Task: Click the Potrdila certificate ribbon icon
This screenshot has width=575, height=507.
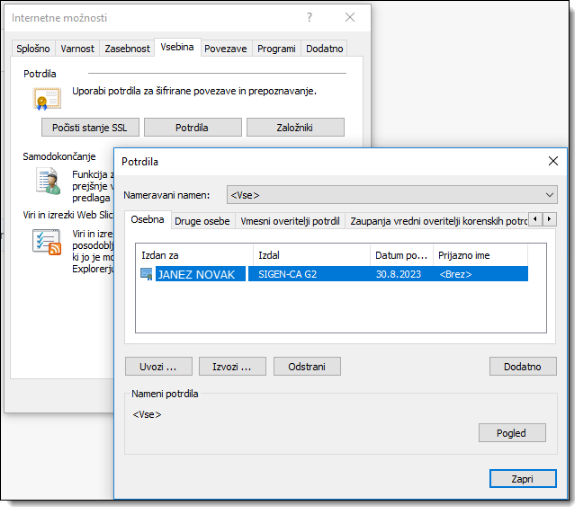Action: coord(47,99)
